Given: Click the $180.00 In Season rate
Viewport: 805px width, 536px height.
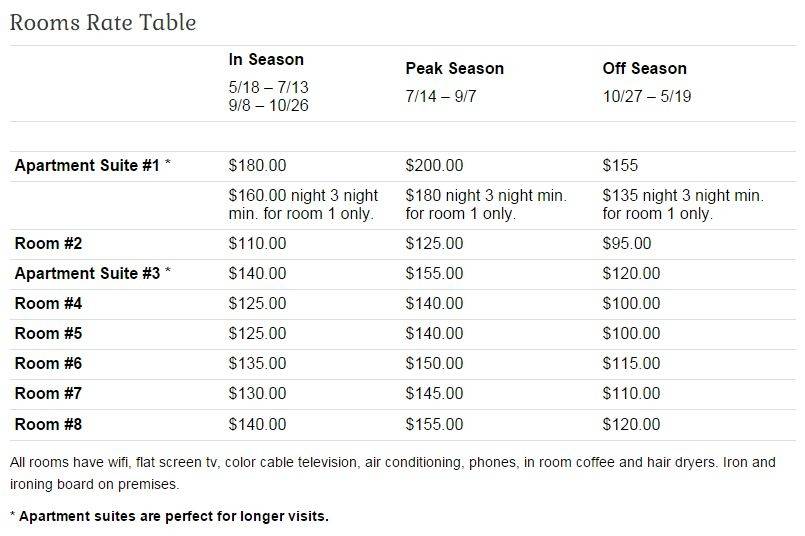Looking at the screenshot, I should pyautogui.click(x=257, y=165).
